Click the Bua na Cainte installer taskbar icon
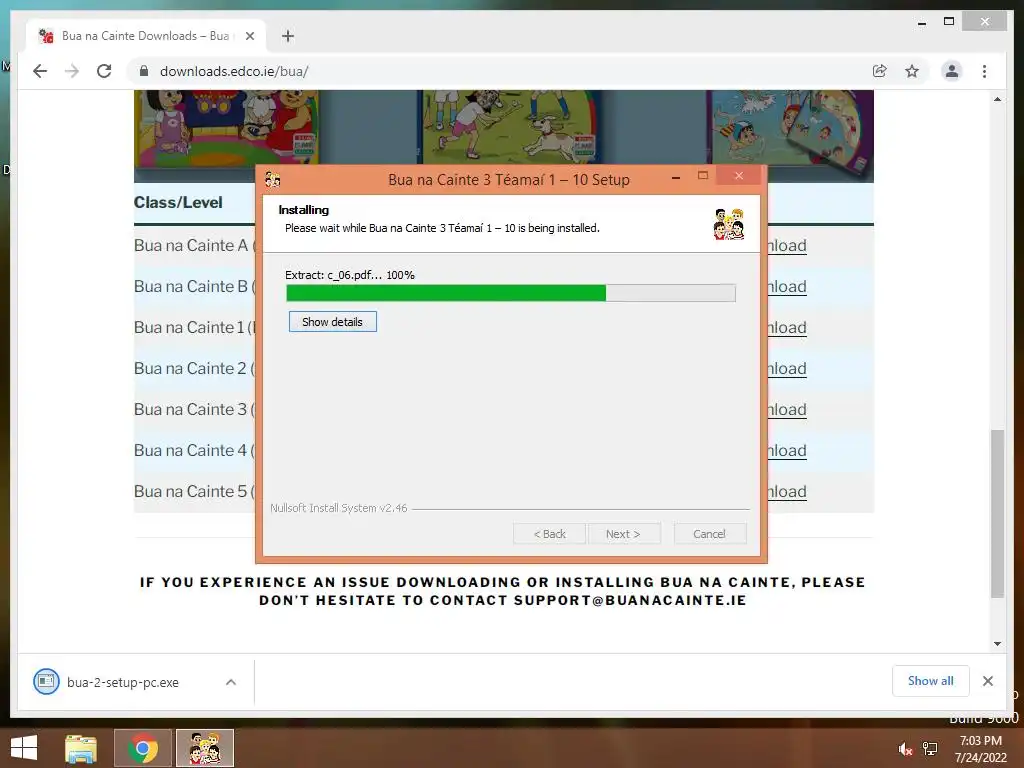The height and width of the screenshot is (768, 1024). [x=204, y=748]
